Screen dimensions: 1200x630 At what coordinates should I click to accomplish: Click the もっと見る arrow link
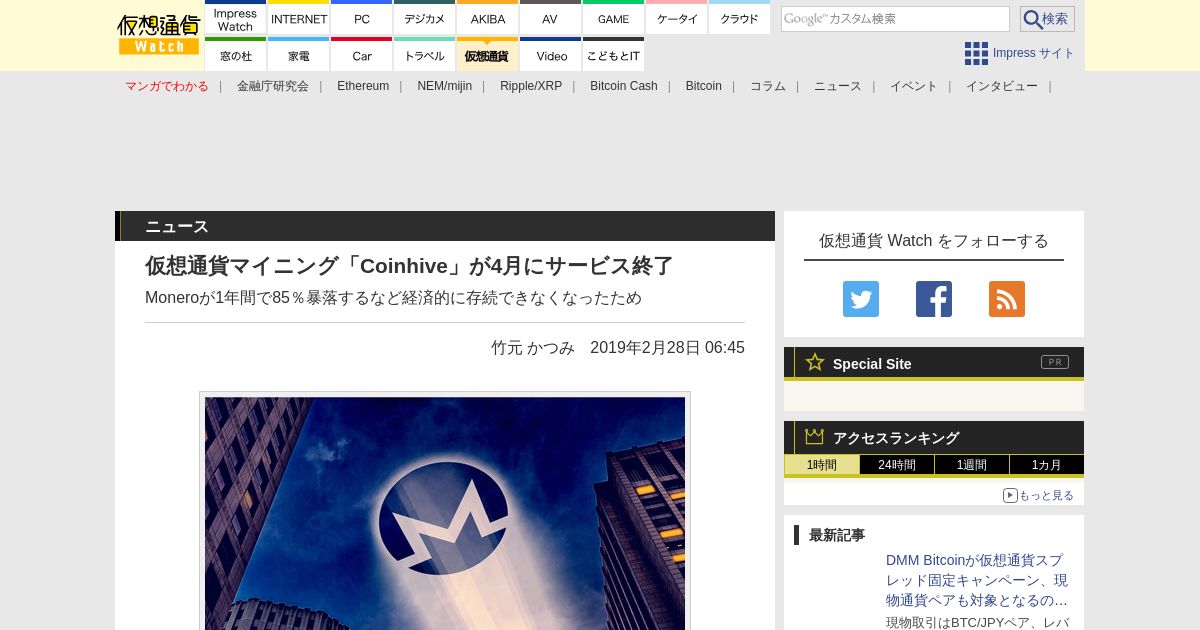[1038, 495]
